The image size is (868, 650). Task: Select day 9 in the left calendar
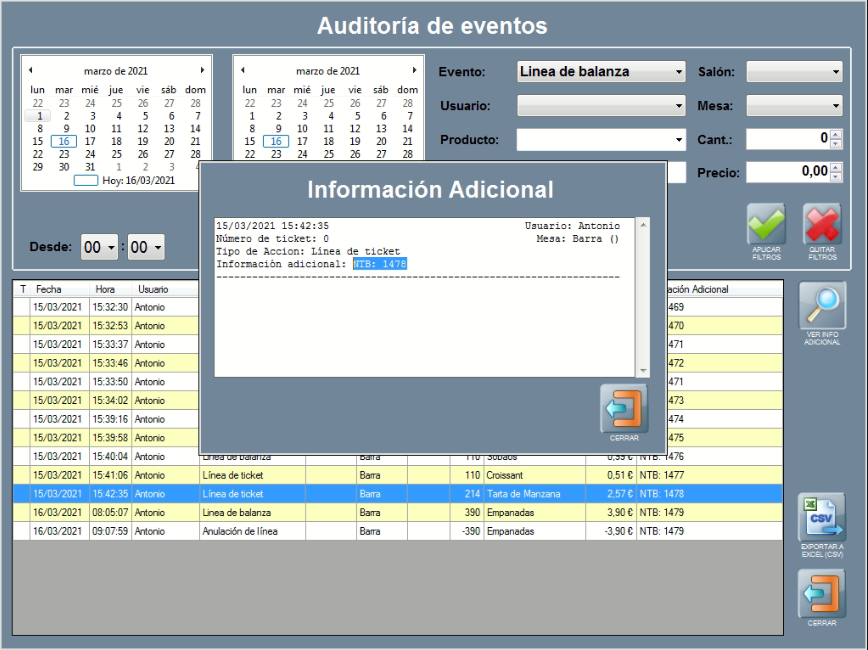pyautogui.click(x=64, y=128)
